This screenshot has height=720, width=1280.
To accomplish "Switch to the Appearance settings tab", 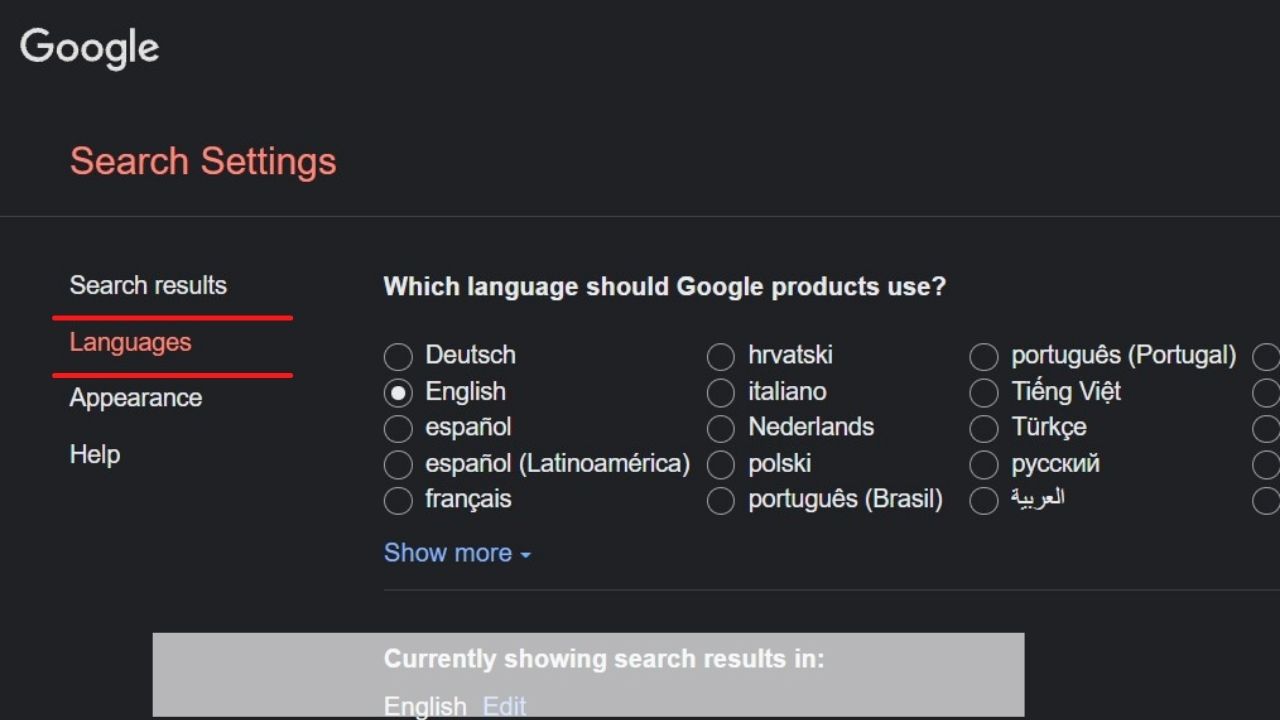I will click(x=136, y=398).
